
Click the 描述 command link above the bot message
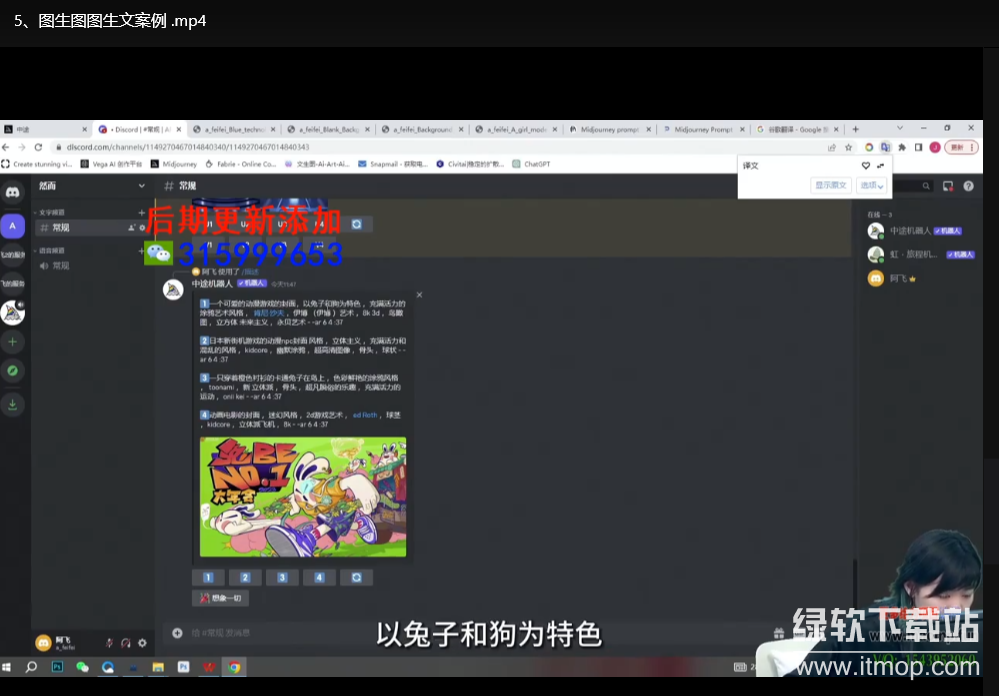click(250, 272)
